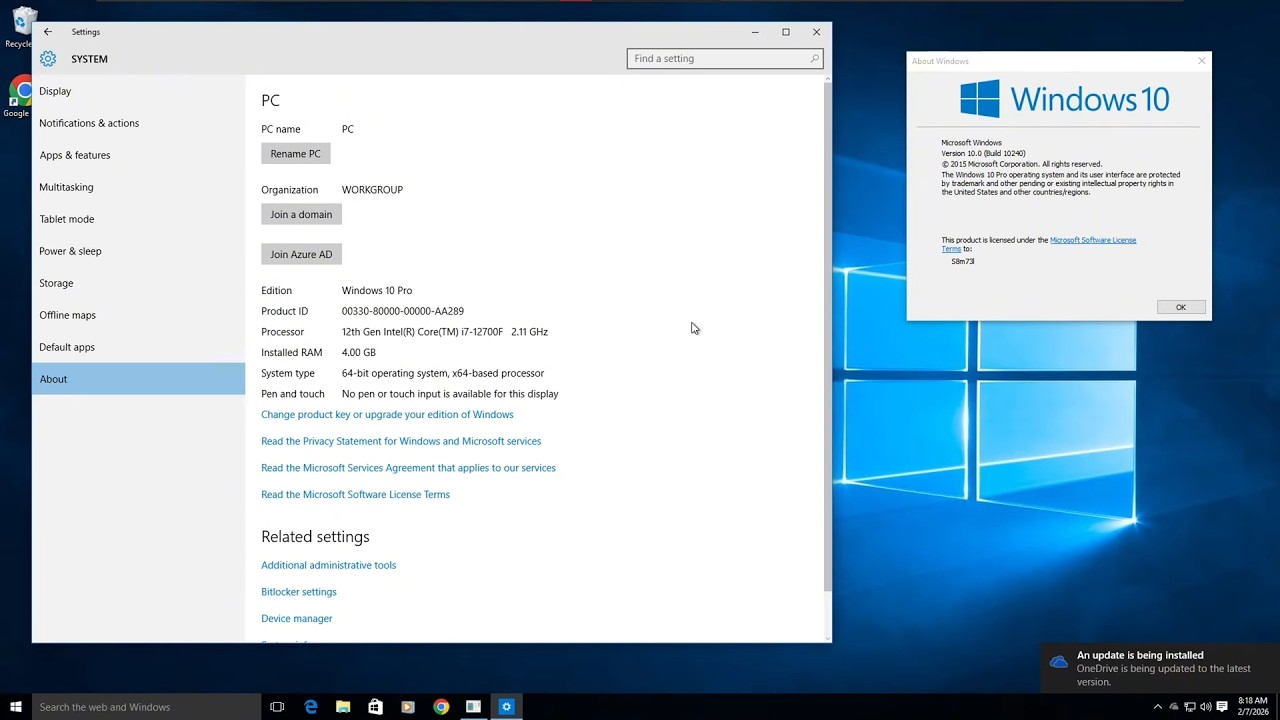Open the media player icon in the taskbar
This screenshot has height=720, width=1280.
[x=408, y=707]
